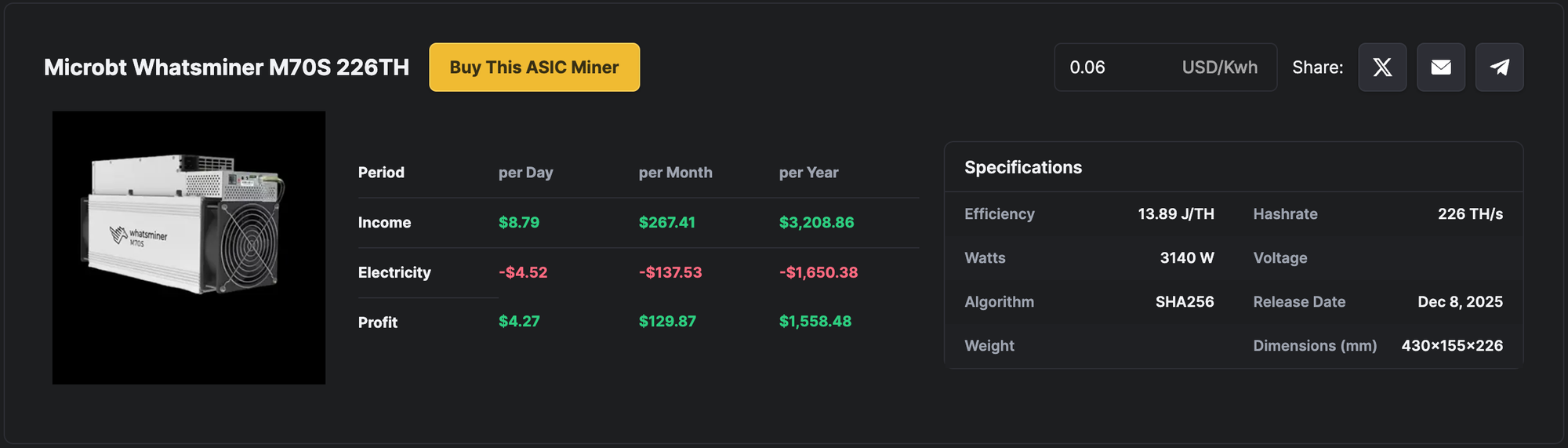Click the Specifications panel heading
This screenshot has width=1568, height=448.
tap(1022, 167)
